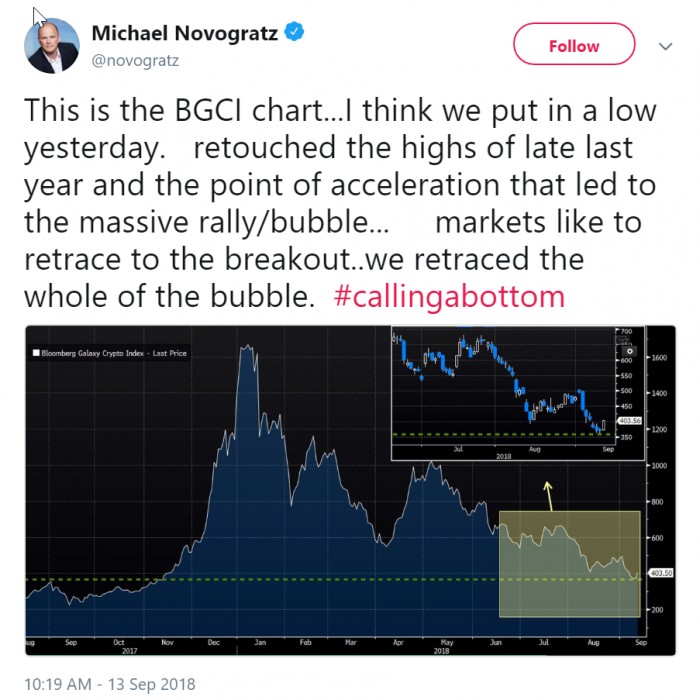Image resolution: width=700 pixels, height=700 pixels.
Task: Open the @novogratz handle link
Action: click(135, 61)
